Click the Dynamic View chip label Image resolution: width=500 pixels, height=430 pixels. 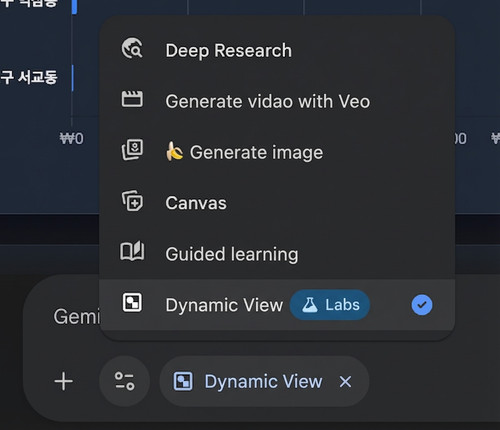pos(263,381)
